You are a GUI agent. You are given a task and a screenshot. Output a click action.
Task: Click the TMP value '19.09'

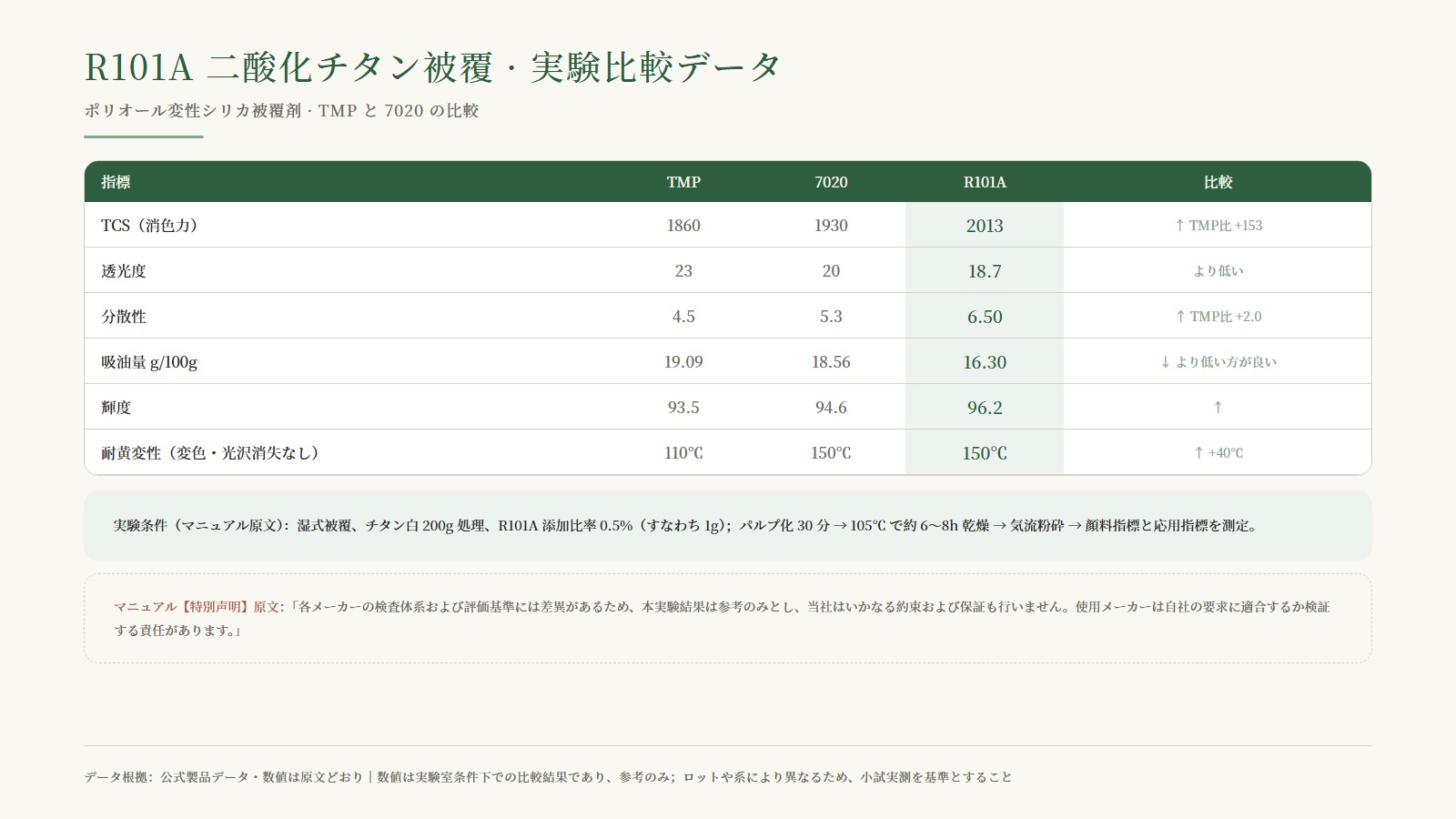click(x=683, y=362)
